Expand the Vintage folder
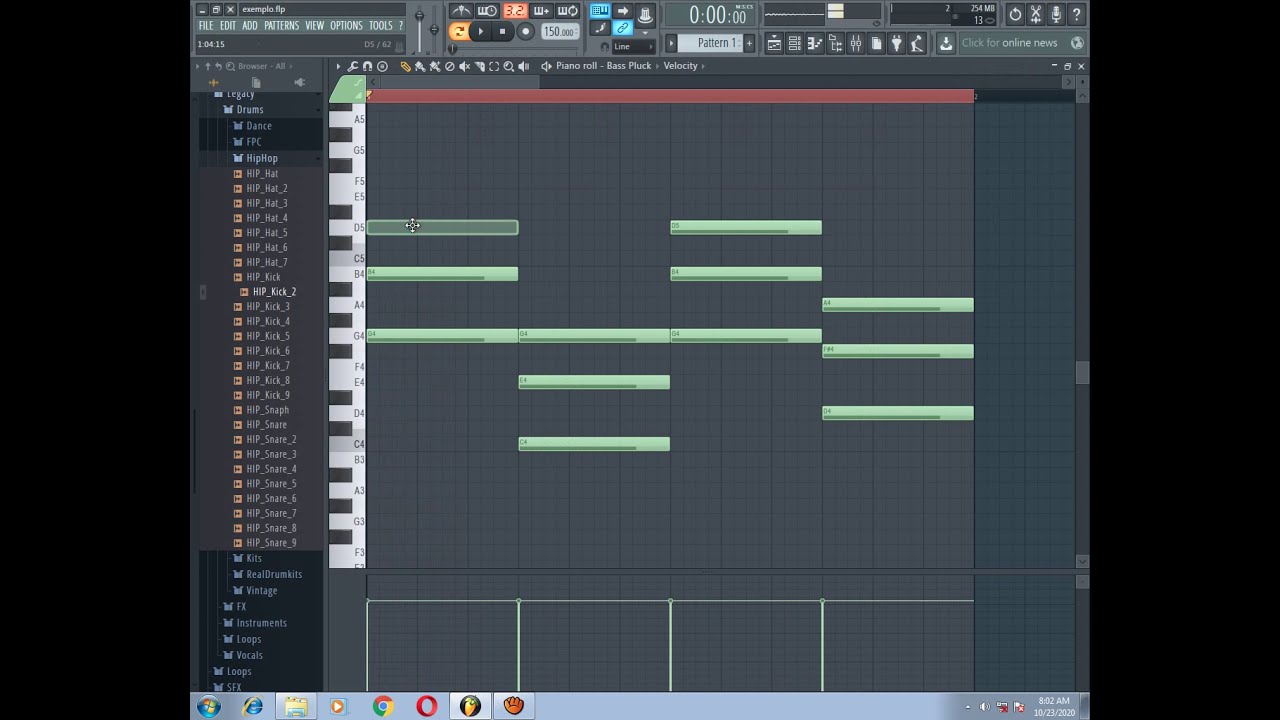Image resolution: width=1280 pixels, height=720 pixels. 256,591
